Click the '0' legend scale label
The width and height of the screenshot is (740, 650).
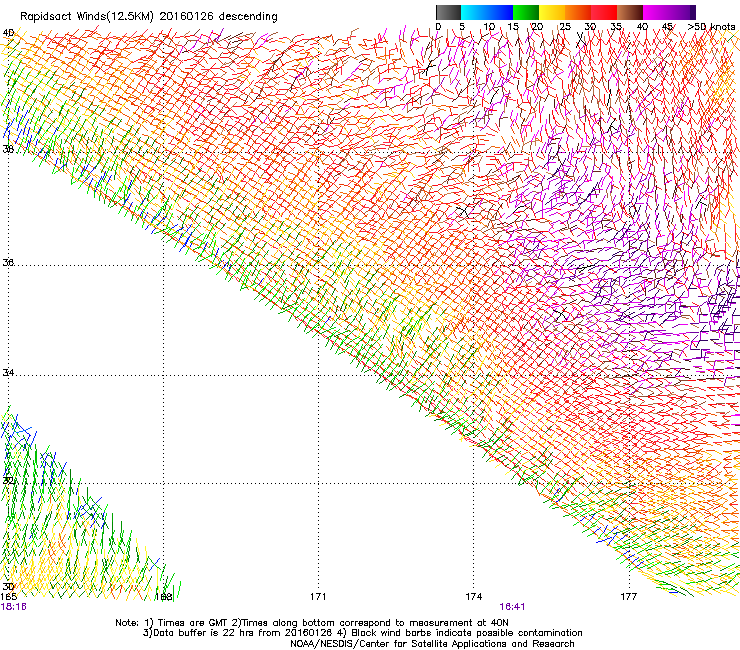pos(438,26)
